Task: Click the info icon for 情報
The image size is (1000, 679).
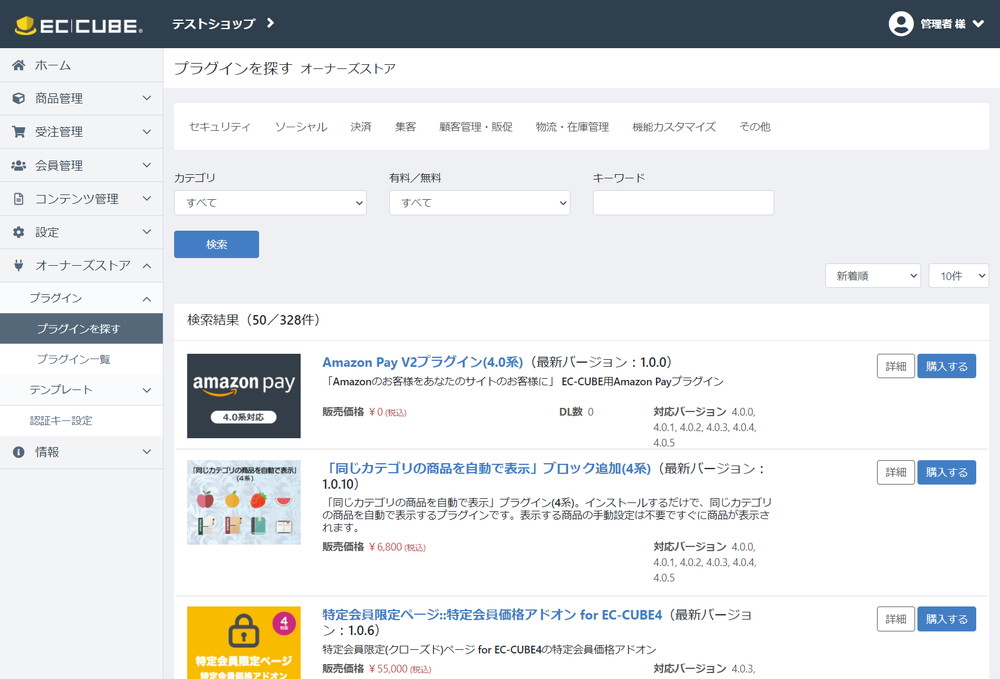Action: 18,452
